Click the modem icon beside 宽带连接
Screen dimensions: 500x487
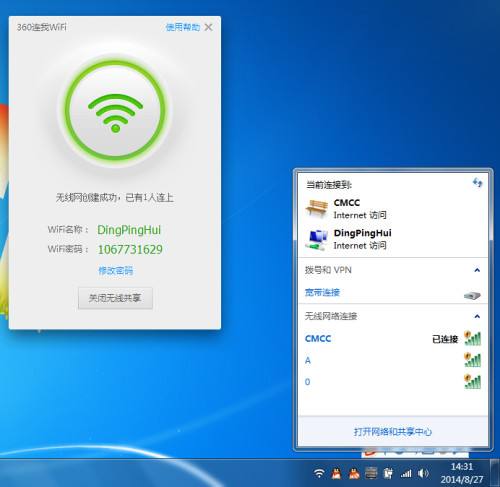tap(472, 295)
